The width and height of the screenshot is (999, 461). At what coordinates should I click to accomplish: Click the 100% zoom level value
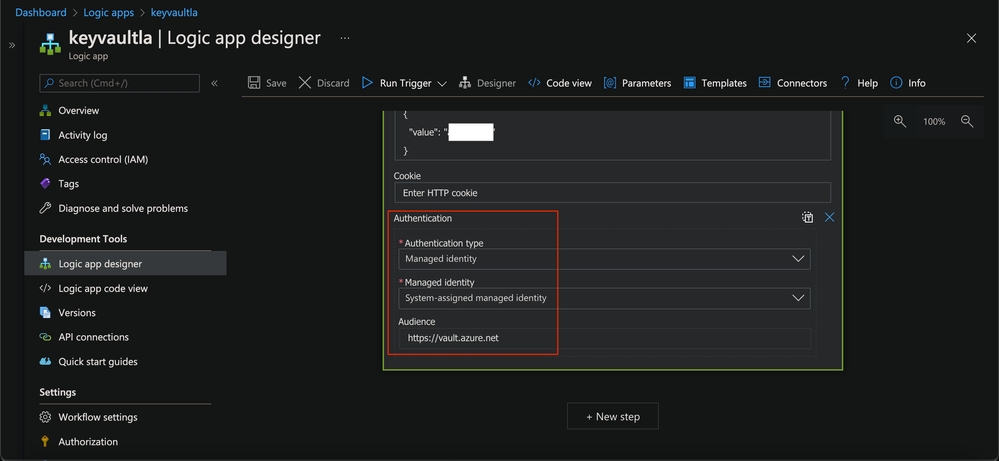(934, 122)
